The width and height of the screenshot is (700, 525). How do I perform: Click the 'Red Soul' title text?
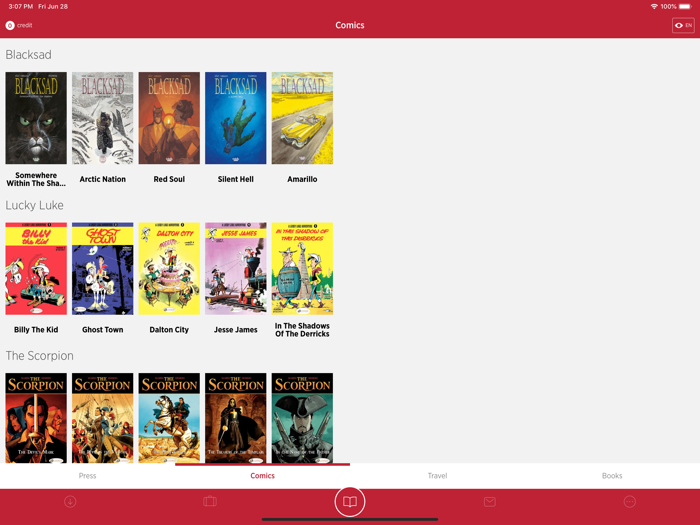point(169,179)
